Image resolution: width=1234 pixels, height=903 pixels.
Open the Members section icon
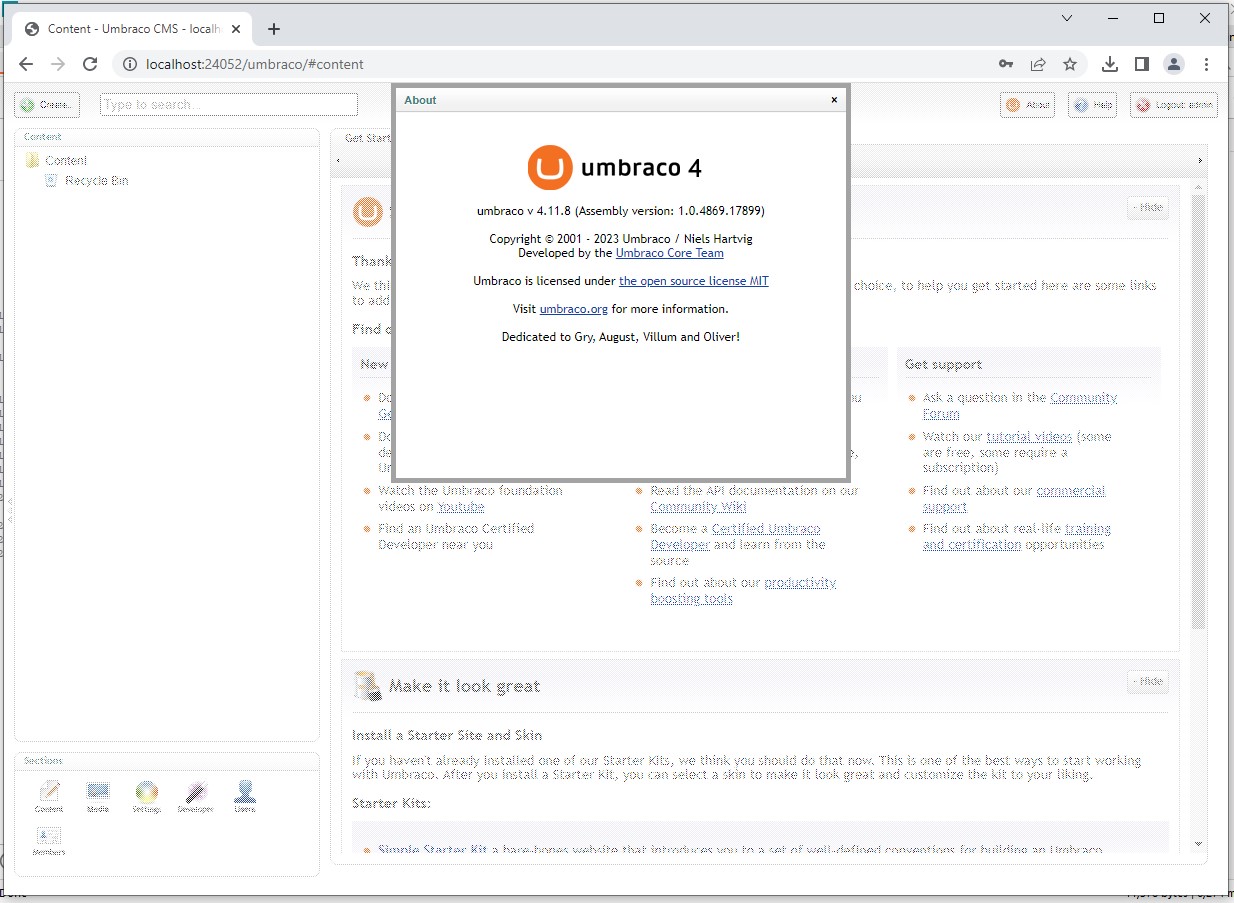[x=49, y=840]
